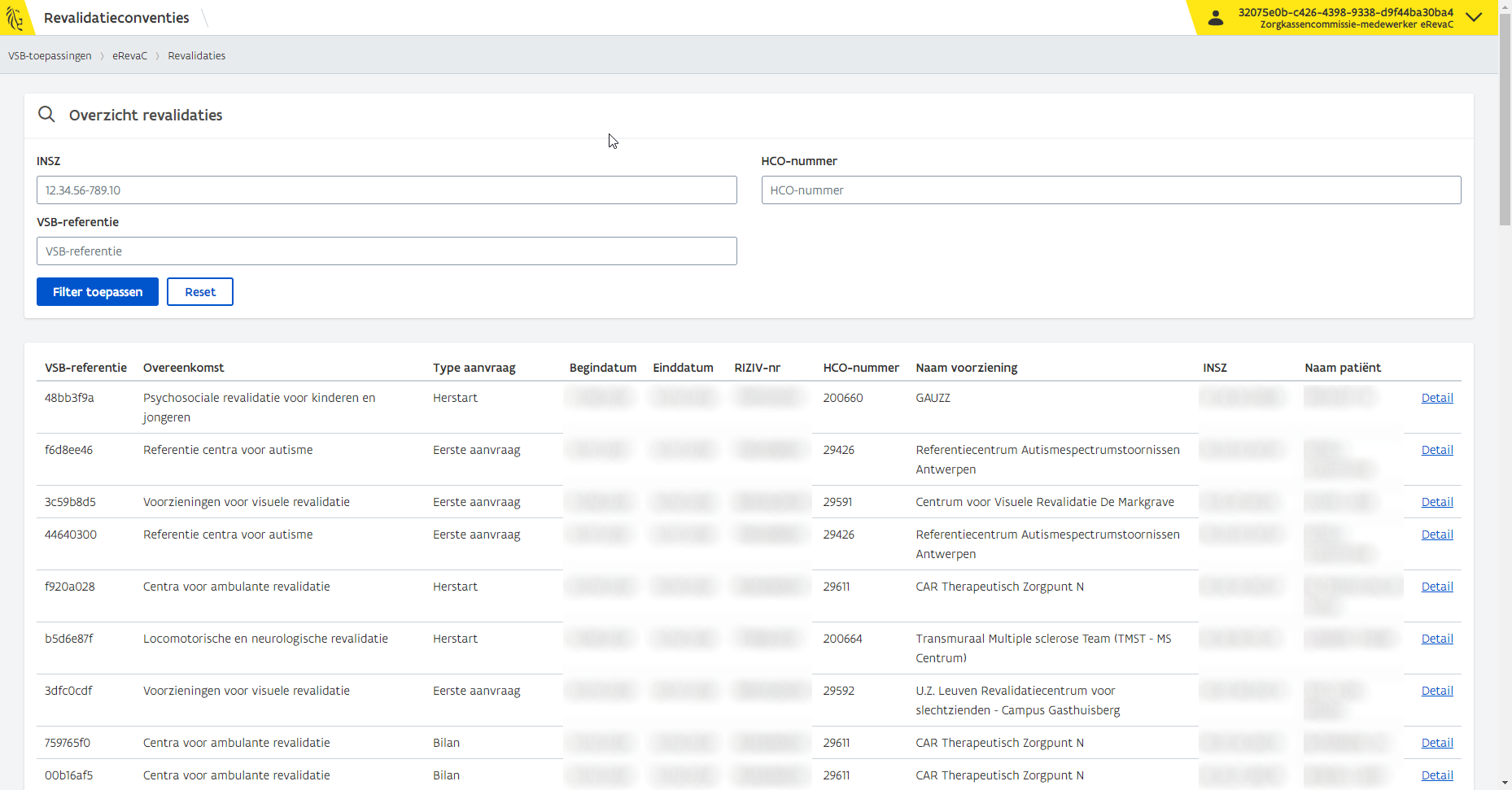Select reference cell 3c59b8d5
Viewport: 1512px width, 790px height.
point(70,502)
